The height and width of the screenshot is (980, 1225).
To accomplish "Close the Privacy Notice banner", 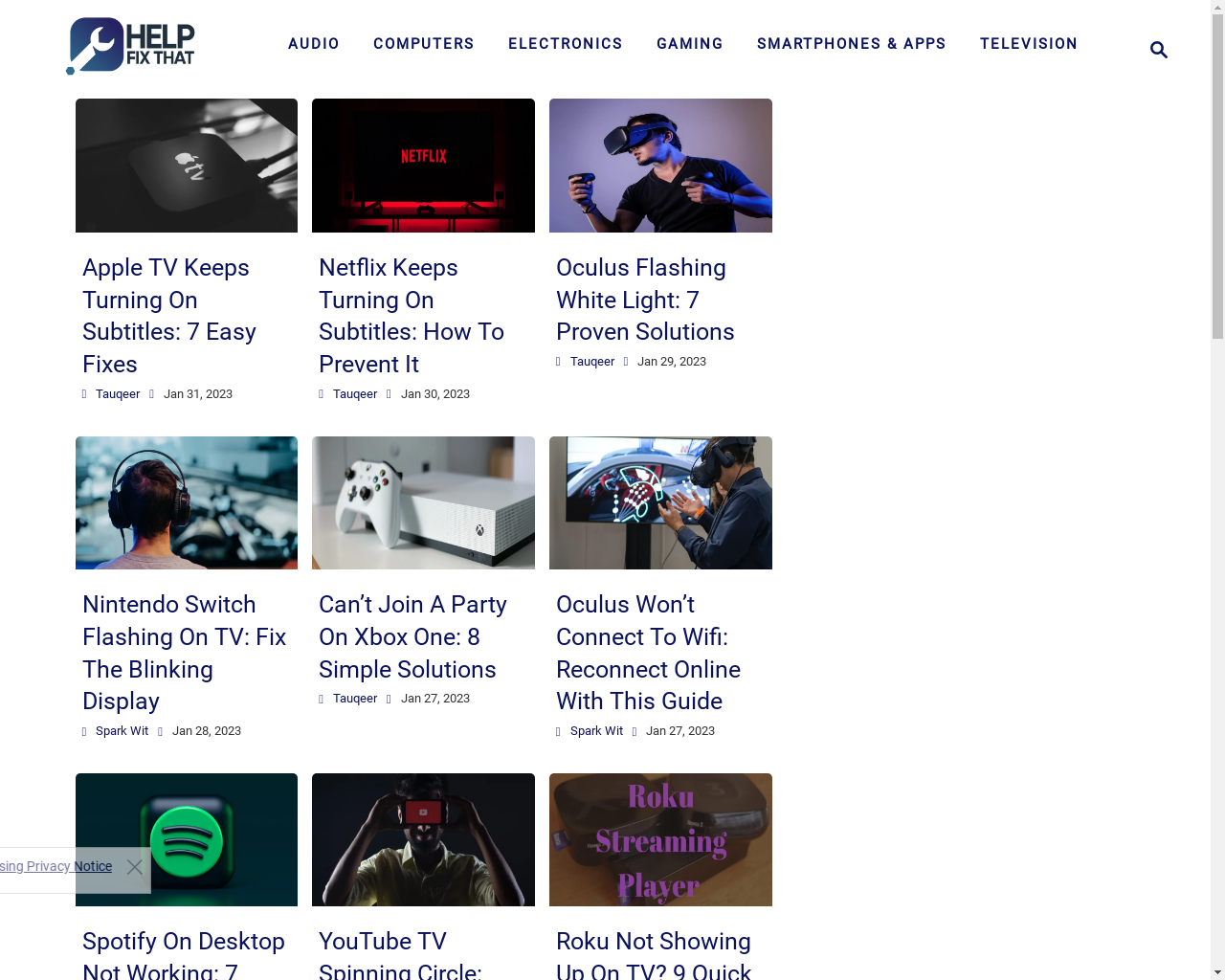I will click(135, 867).
